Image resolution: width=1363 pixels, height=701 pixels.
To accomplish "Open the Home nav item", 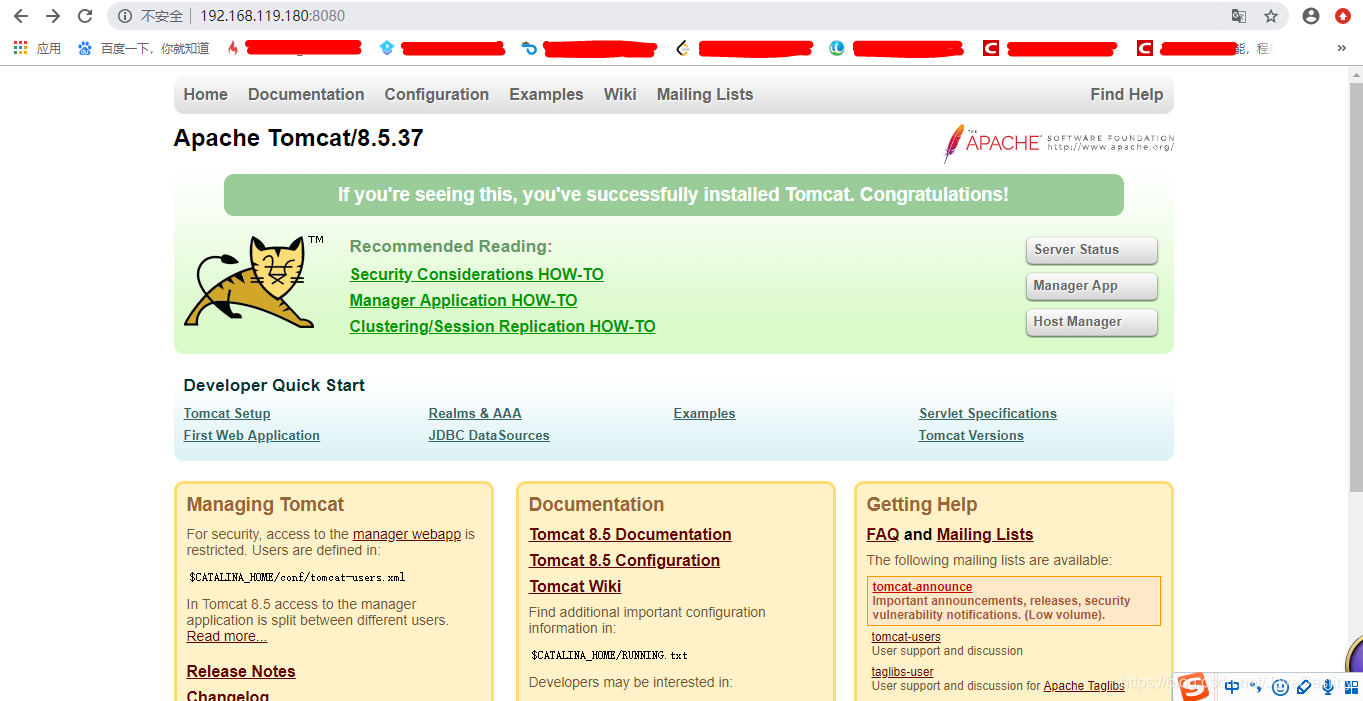I will click(206, 94).
